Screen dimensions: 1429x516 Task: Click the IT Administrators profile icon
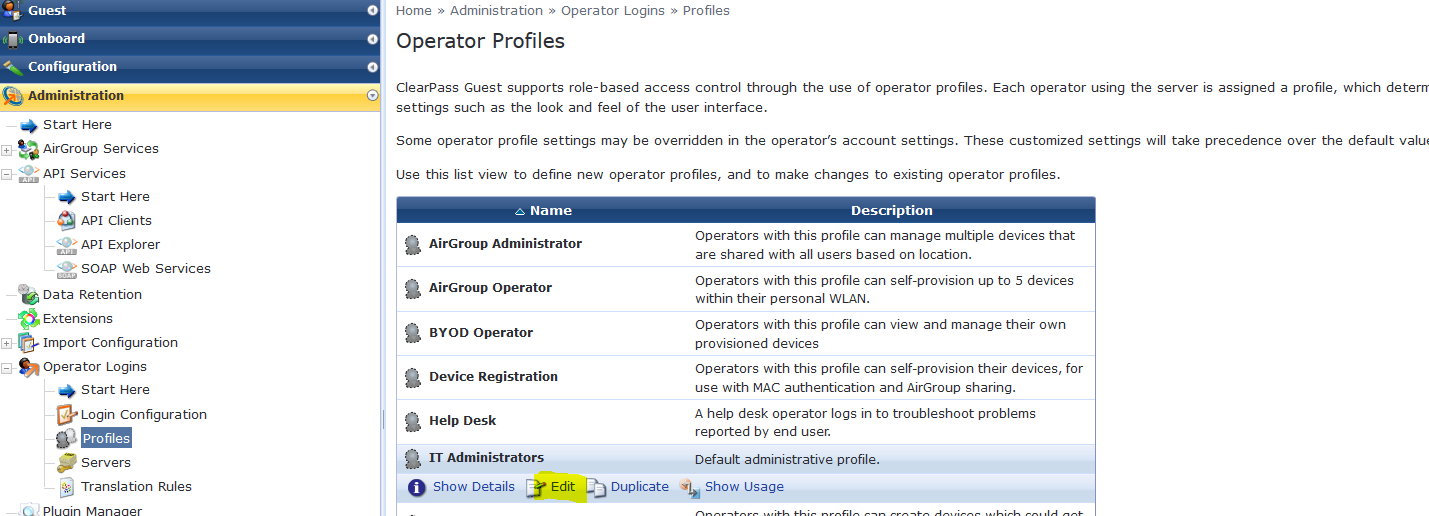click(413, 459)
